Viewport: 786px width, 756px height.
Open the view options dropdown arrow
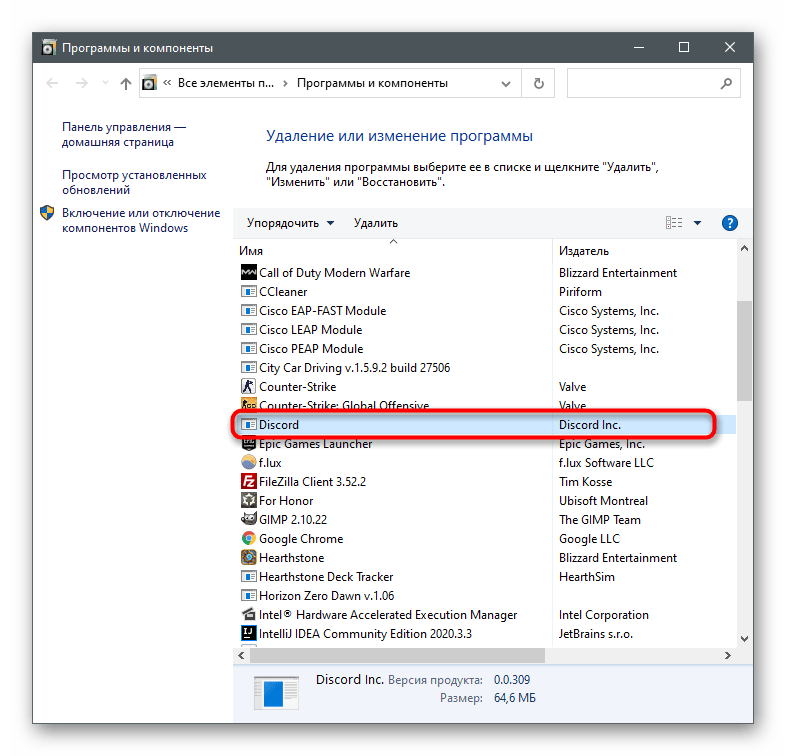click(697, 223)
